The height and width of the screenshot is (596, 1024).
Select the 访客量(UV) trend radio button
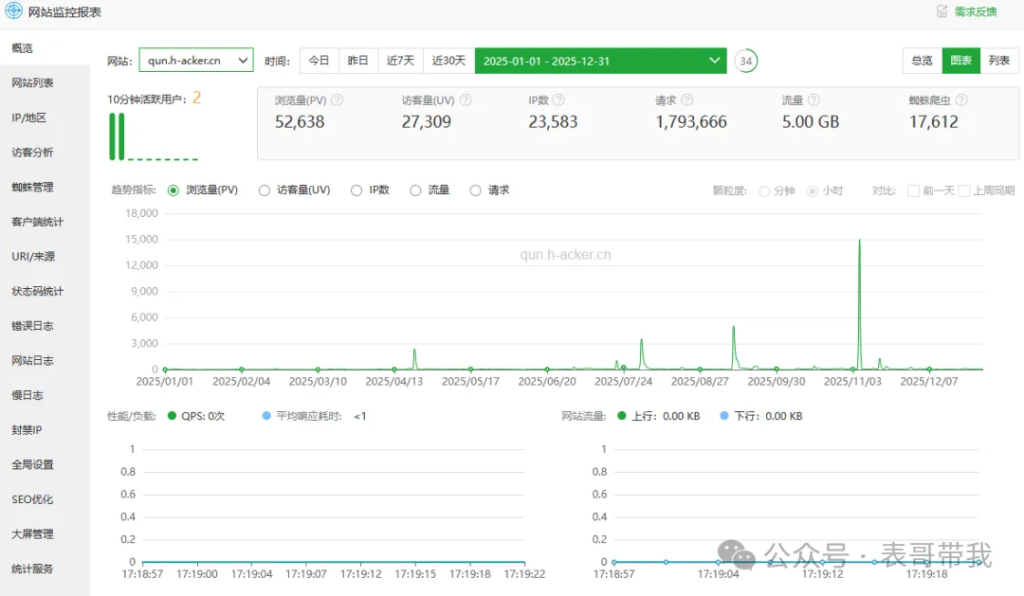click(265, 190)
